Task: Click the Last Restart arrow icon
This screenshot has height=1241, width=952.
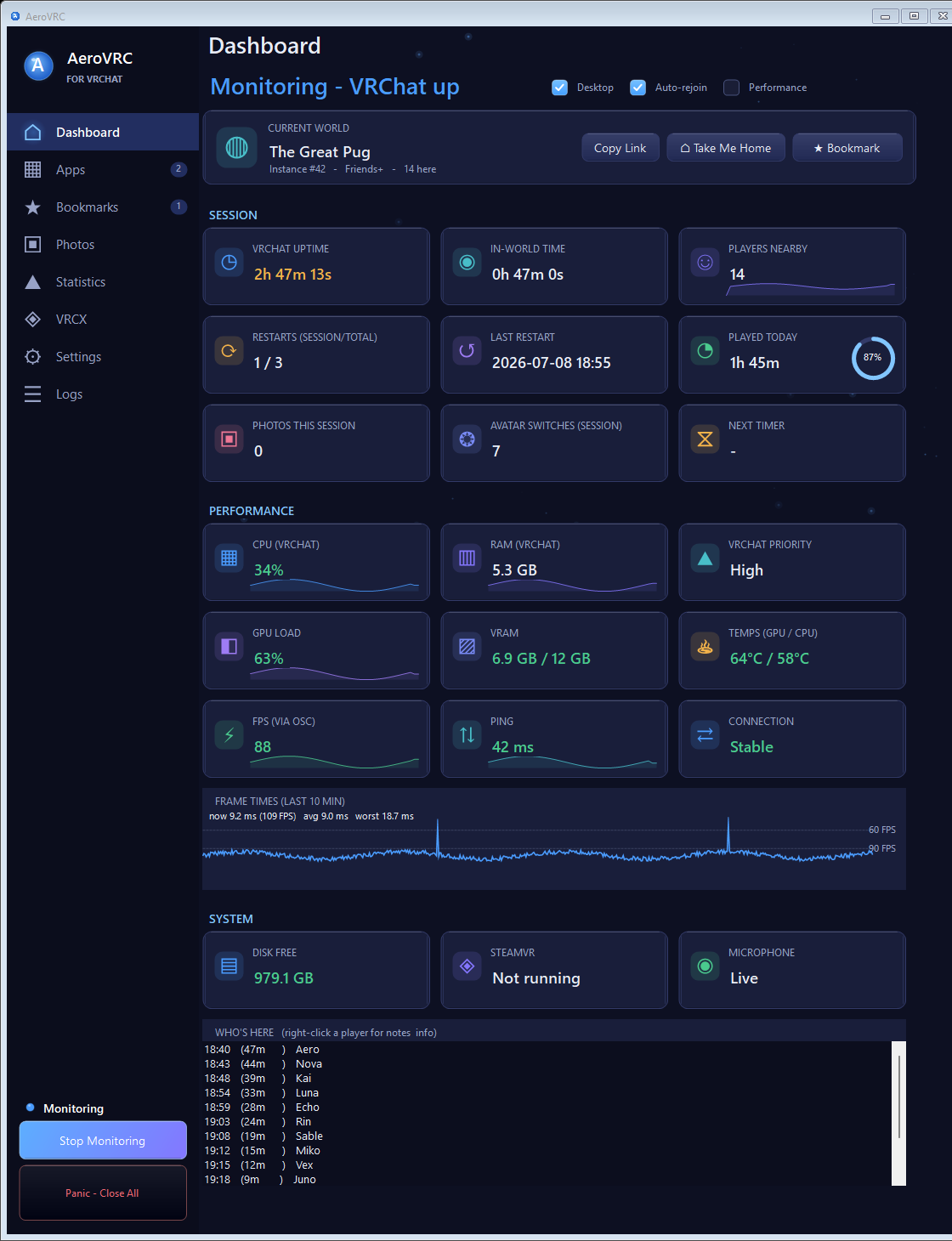Action: (x=467, y=351)
